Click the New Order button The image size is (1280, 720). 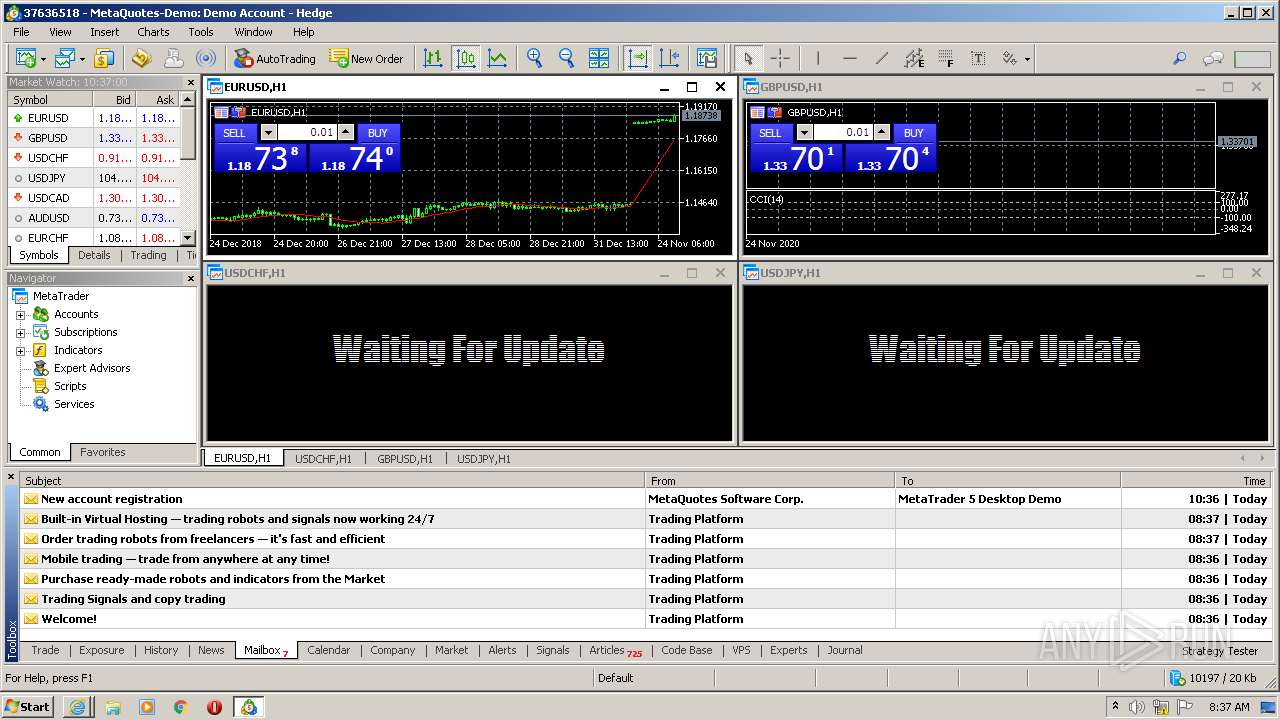click(366, 58)
